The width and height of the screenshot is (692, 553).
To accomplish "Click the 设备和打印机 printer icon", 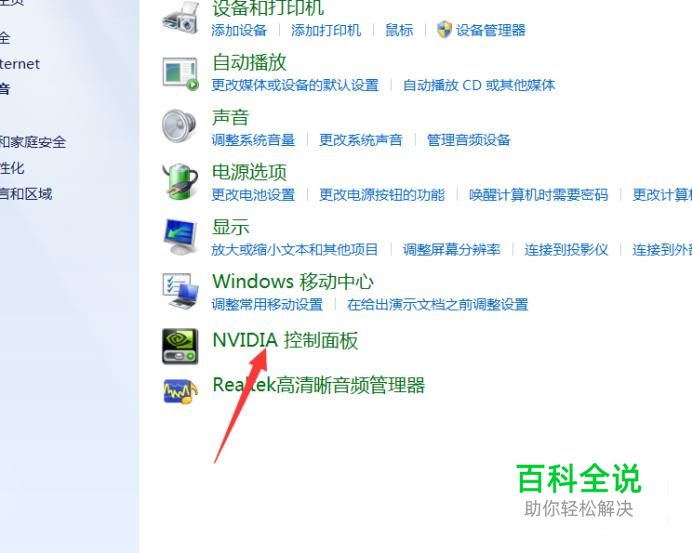I will (180, 17).
